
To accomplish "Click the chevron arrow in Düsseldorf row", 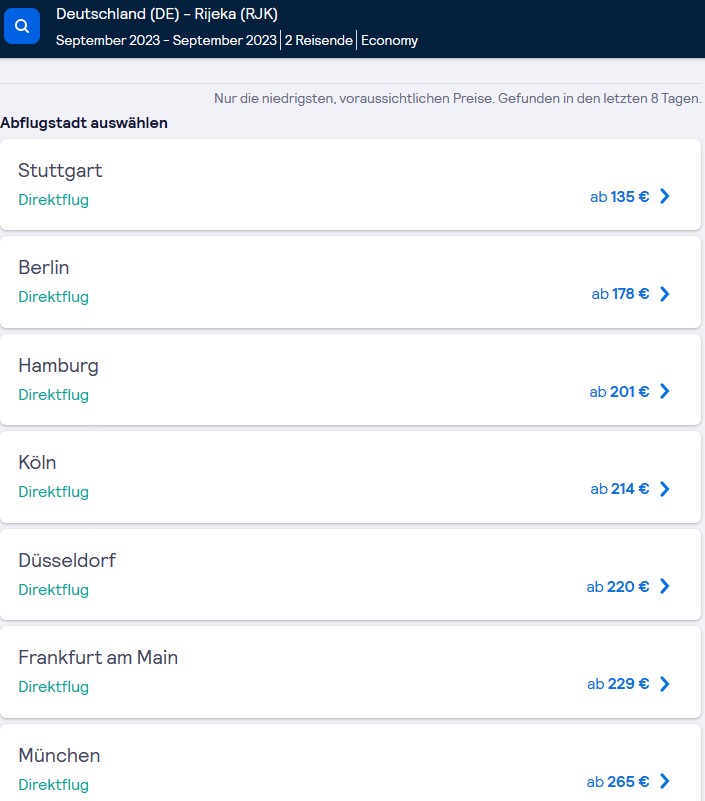I will coord(665,587).
